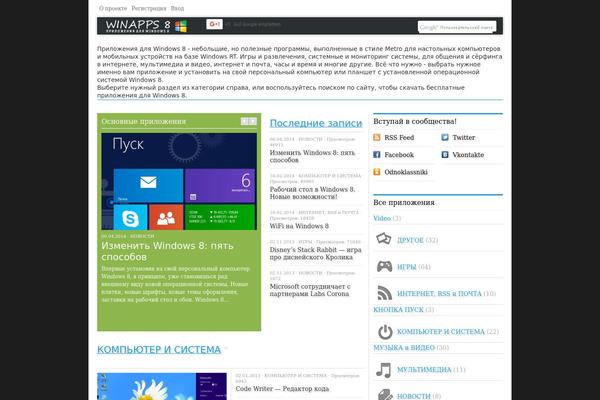Image resolution: width=600 pixels, height=400 pixels.
Task: Click the gamepad icon for ИГРЫ
Action: (x=385, y=266)
